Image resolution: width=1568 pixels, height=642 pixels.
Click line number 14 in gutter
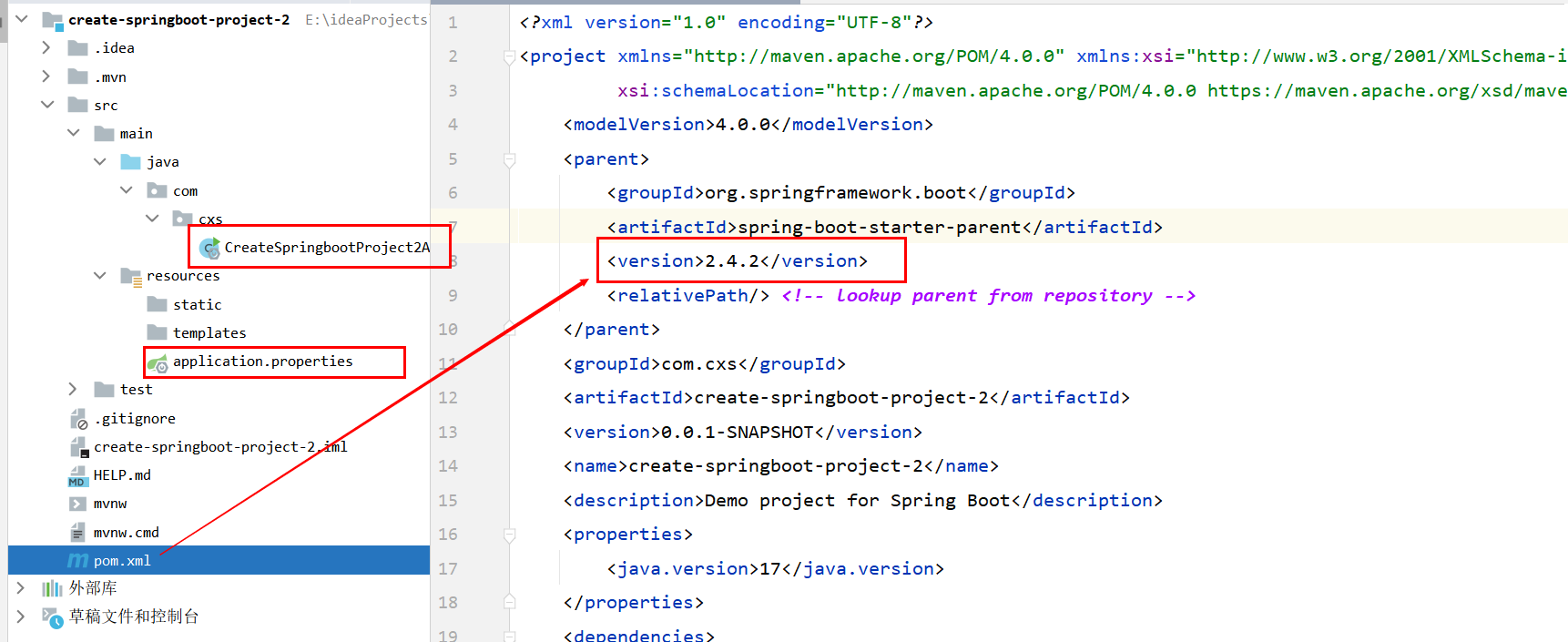[448, 466]
